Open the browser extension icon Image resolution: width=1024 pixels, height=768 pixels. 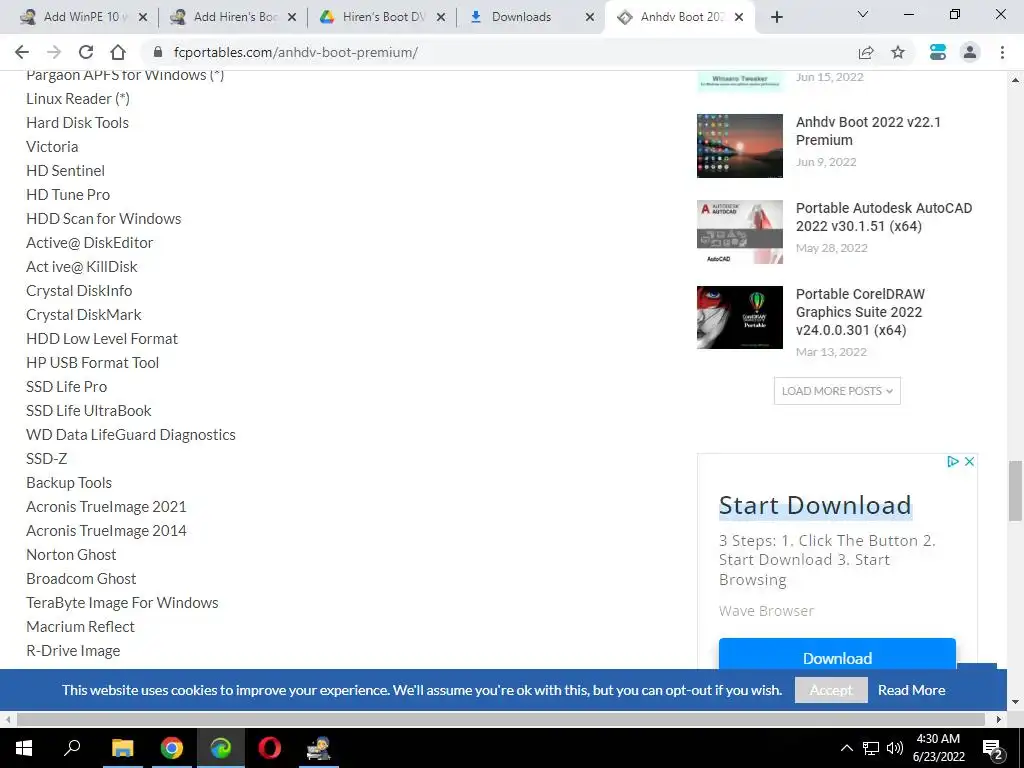point(938,52)
